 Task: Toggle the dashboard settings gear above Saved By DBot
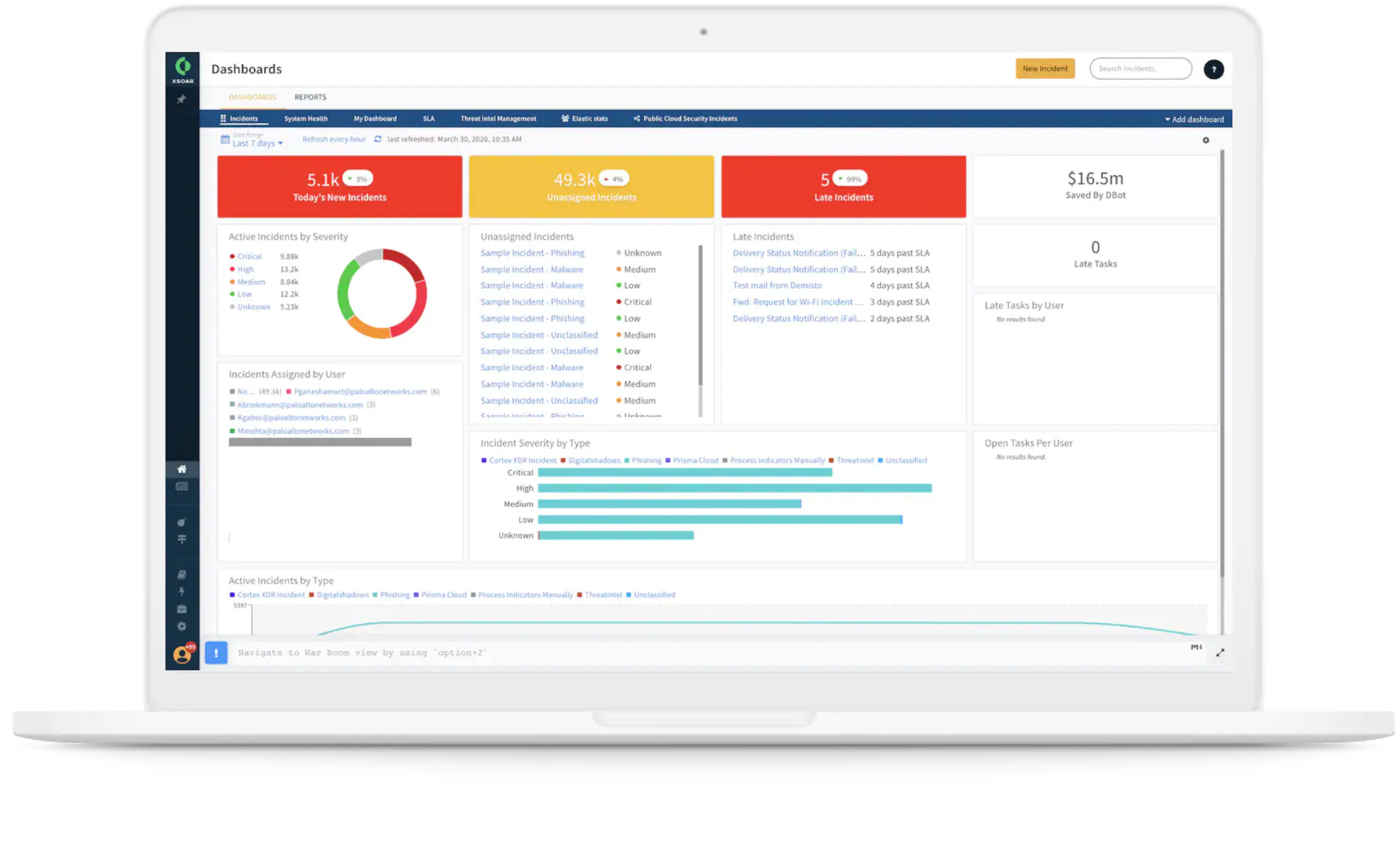(x=1207, y=140)
